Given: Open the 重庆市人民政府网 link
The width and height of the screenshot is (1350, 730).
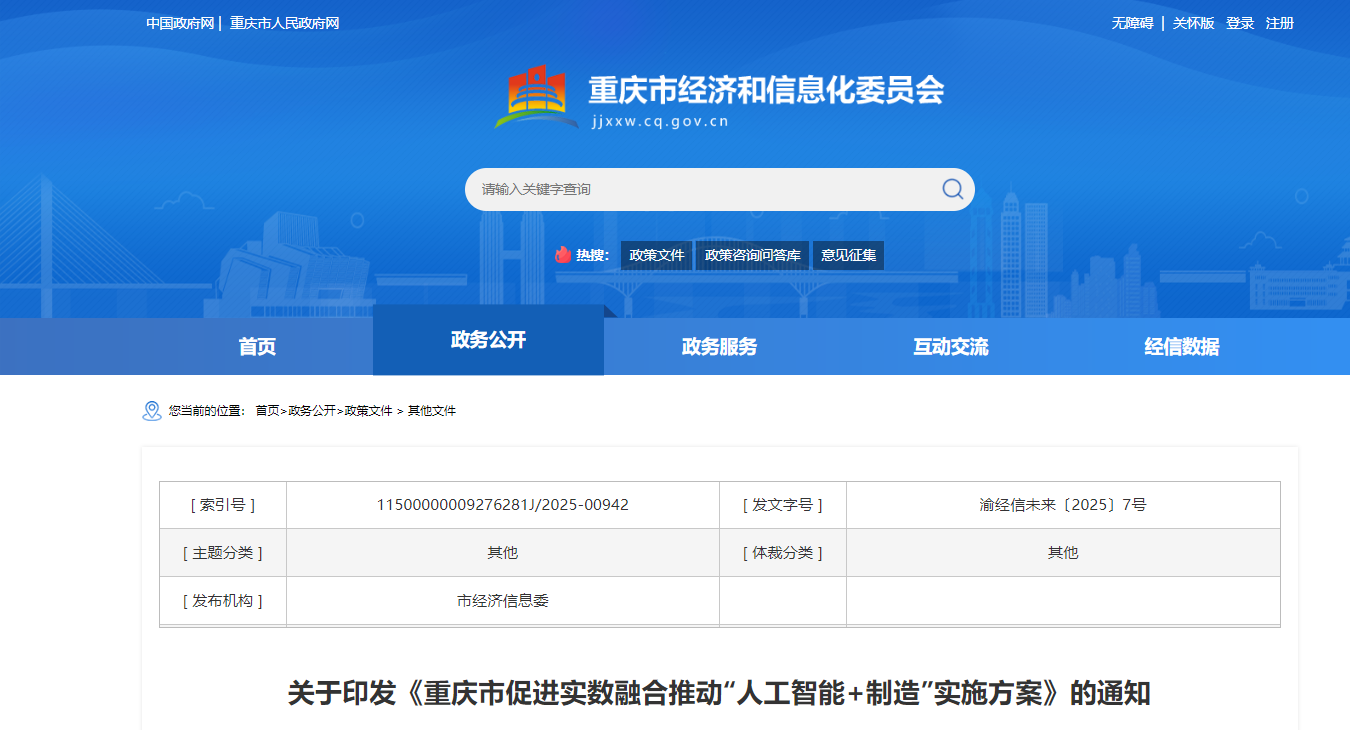Looking at the screenshot, I should coord(285,23).
